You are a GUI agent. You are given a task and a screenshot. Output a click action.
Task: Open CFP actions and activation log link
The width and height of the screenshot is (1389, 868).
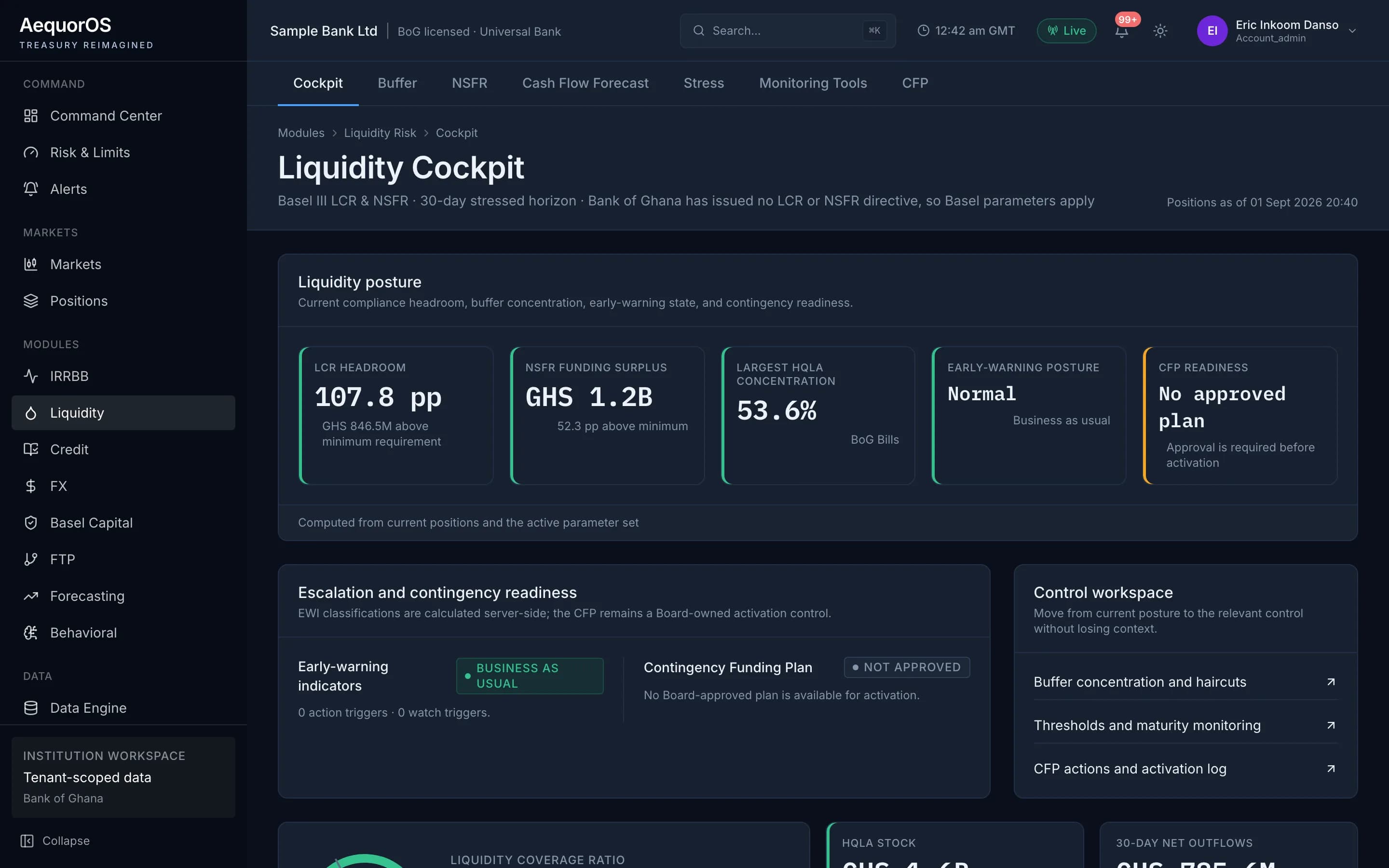click(x=1185, y=769)
